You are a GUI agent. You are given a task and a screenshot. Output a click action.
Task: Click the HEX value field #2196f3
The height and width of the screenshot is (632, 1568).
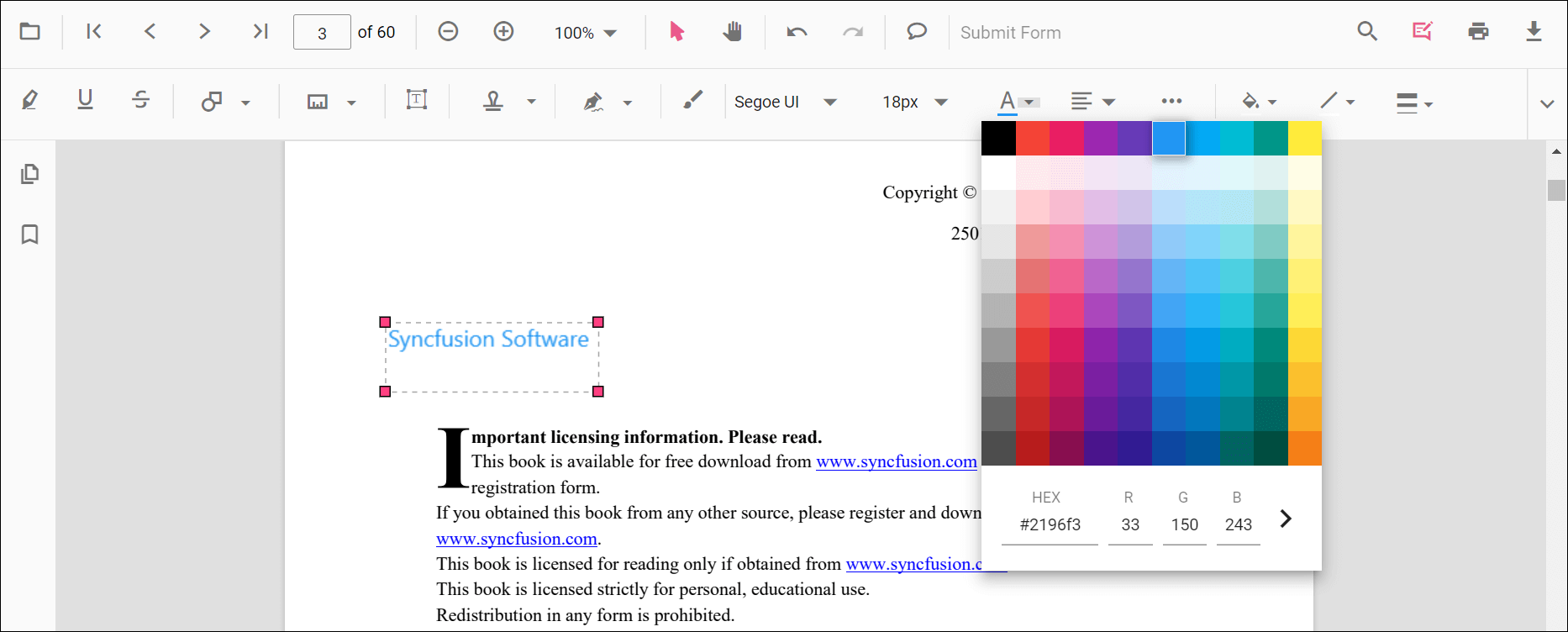[x=1050, y=525]
